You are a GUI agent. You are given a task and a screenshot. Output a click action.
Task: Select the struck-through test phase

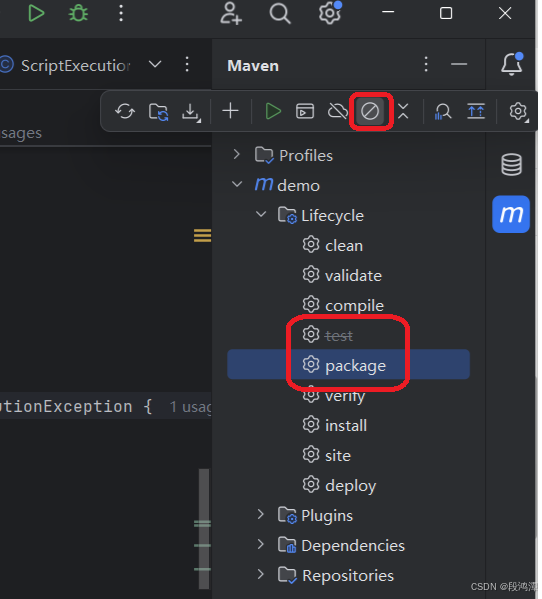pyautogui.click(x=339, y=335)
